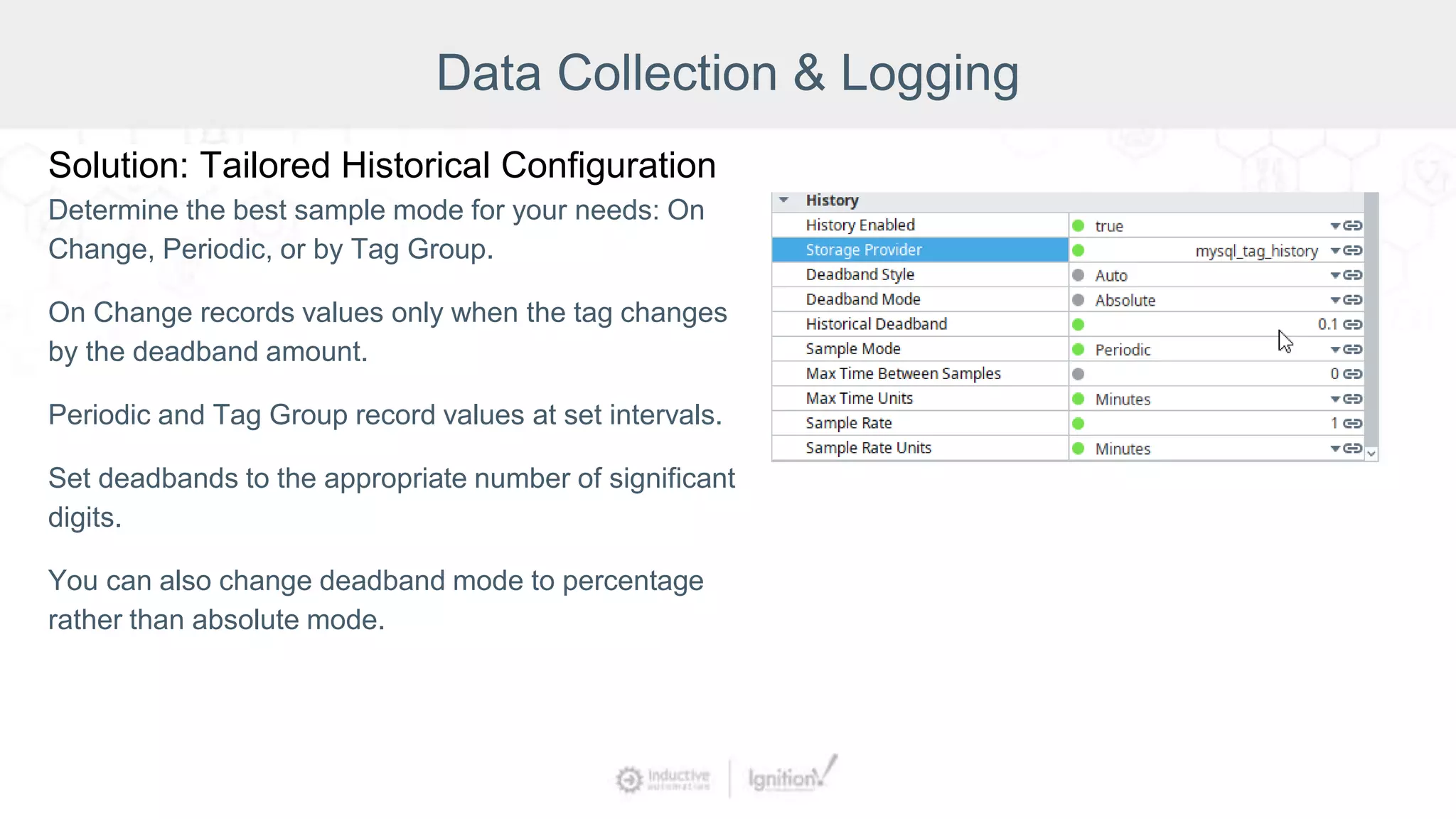Click the true value of History Enabled
This screenshot has width=1456, height=819.
(x=1109, y=226)
